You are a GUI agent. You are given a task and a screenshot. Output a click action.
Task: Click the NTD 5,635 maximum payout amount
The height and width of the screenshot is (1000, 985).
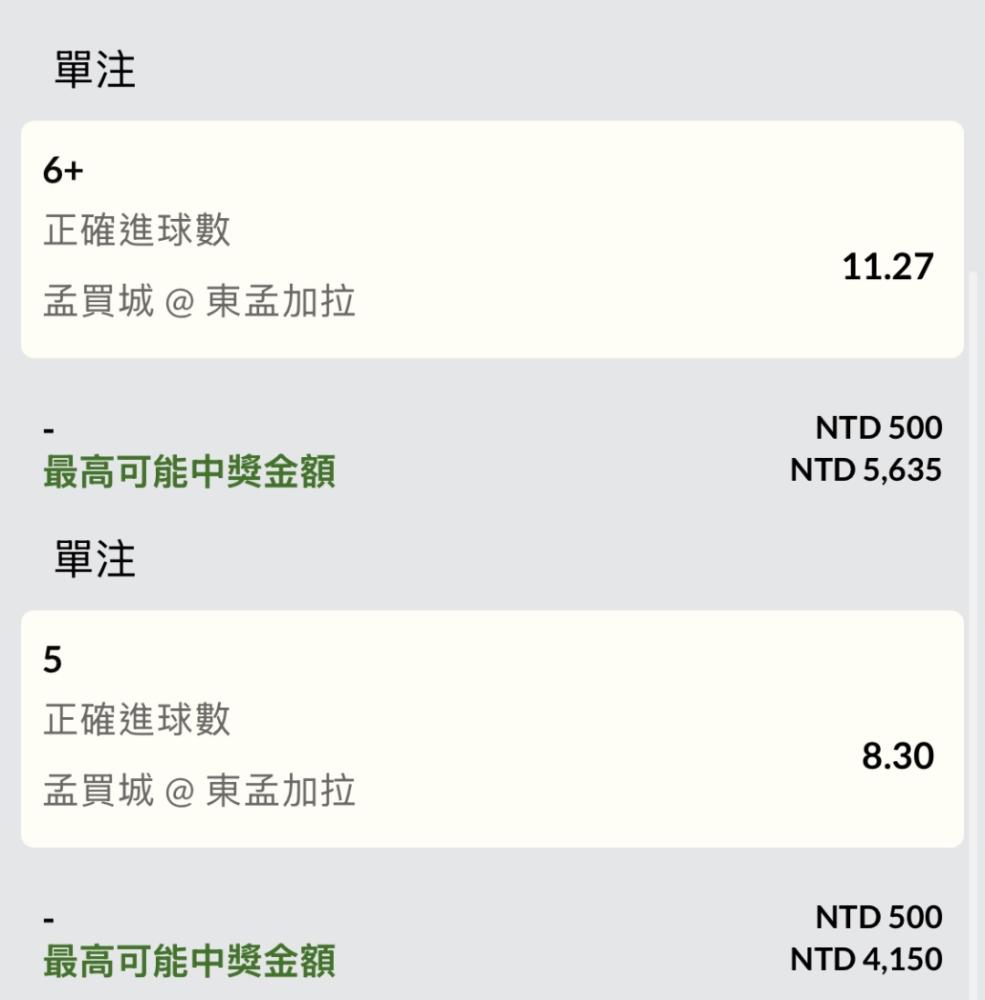pyautogui.click(x=866, y=470)
